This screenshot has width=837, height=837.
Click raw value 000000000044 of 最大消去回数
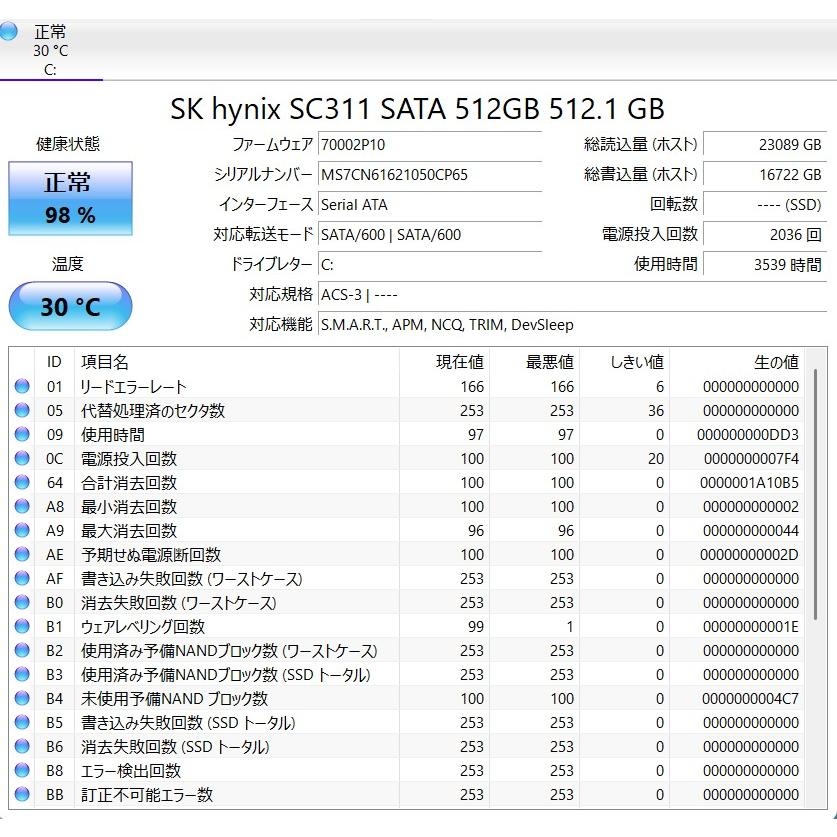[x=751, y=531]
